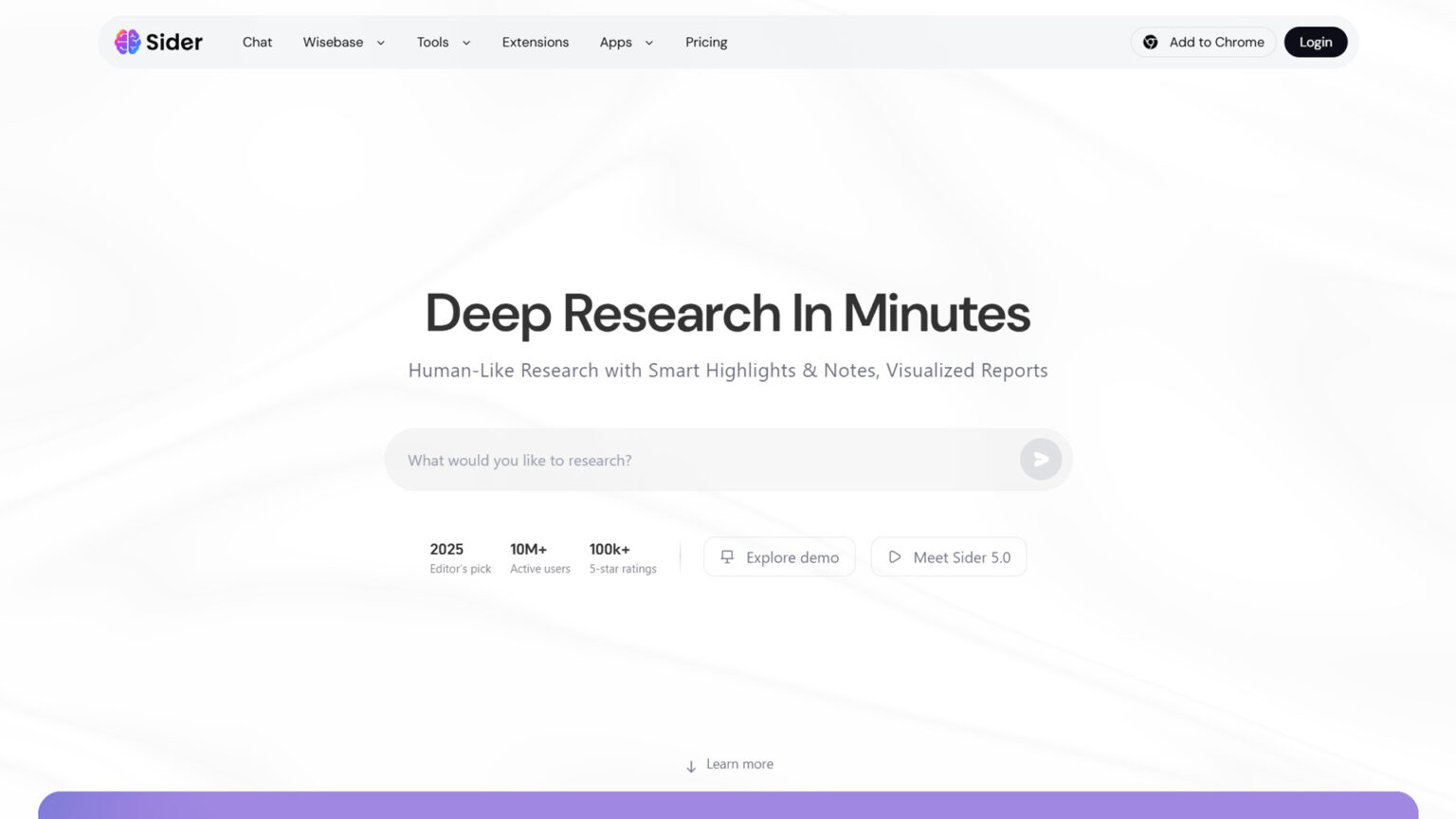This screenshot has width=1456, height=819.
Task: Open the Pricing page
Action: 706,42
